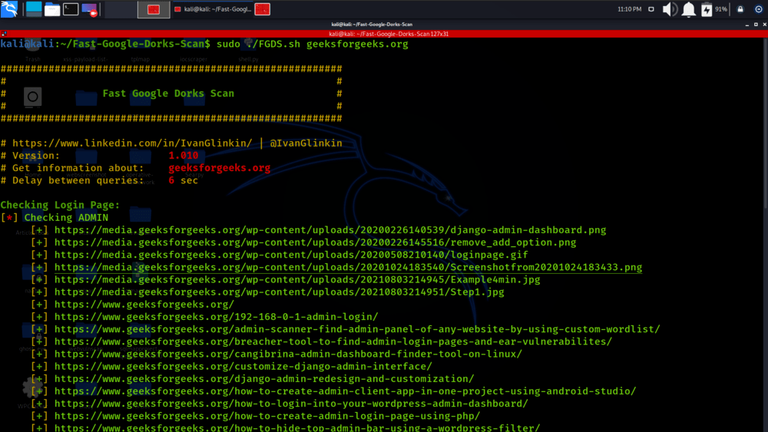Image resolution: width=768 pixels, height=432 pixels.
Task: Open the display indicator next to the clock
Action: 651,9
